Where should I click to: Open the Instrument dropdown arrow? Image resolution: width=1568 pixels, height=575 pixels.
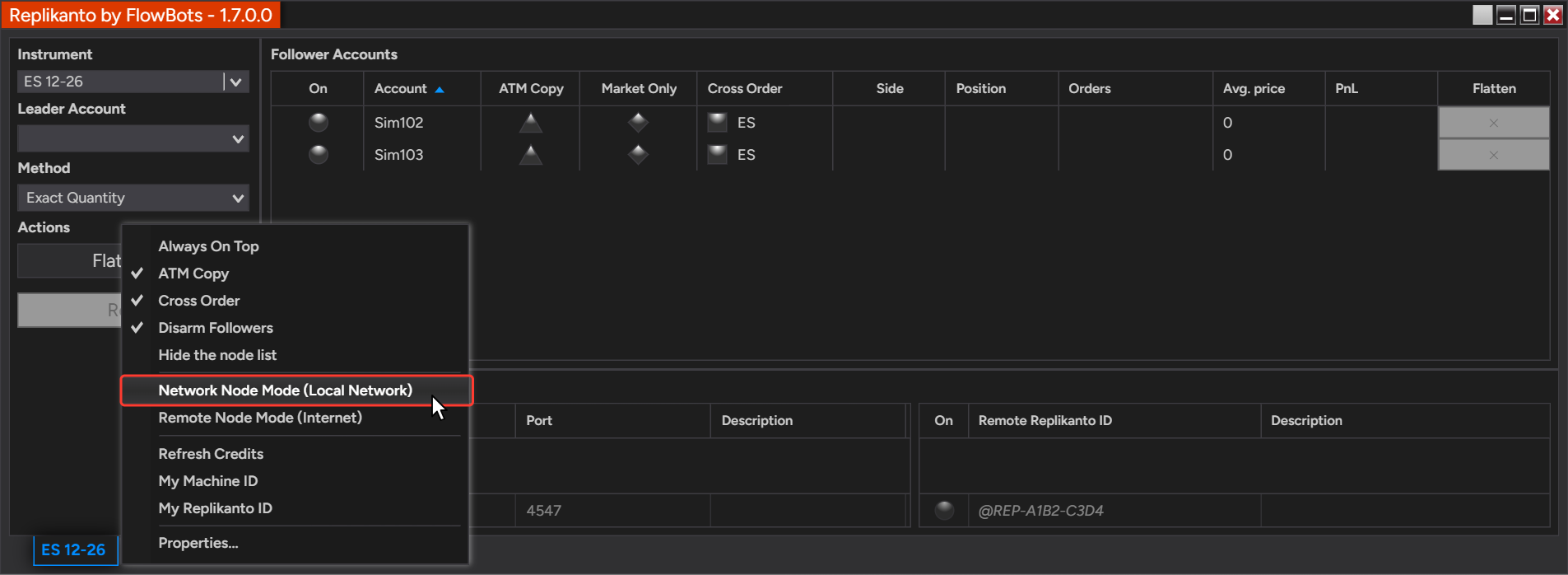click(236, 82)
